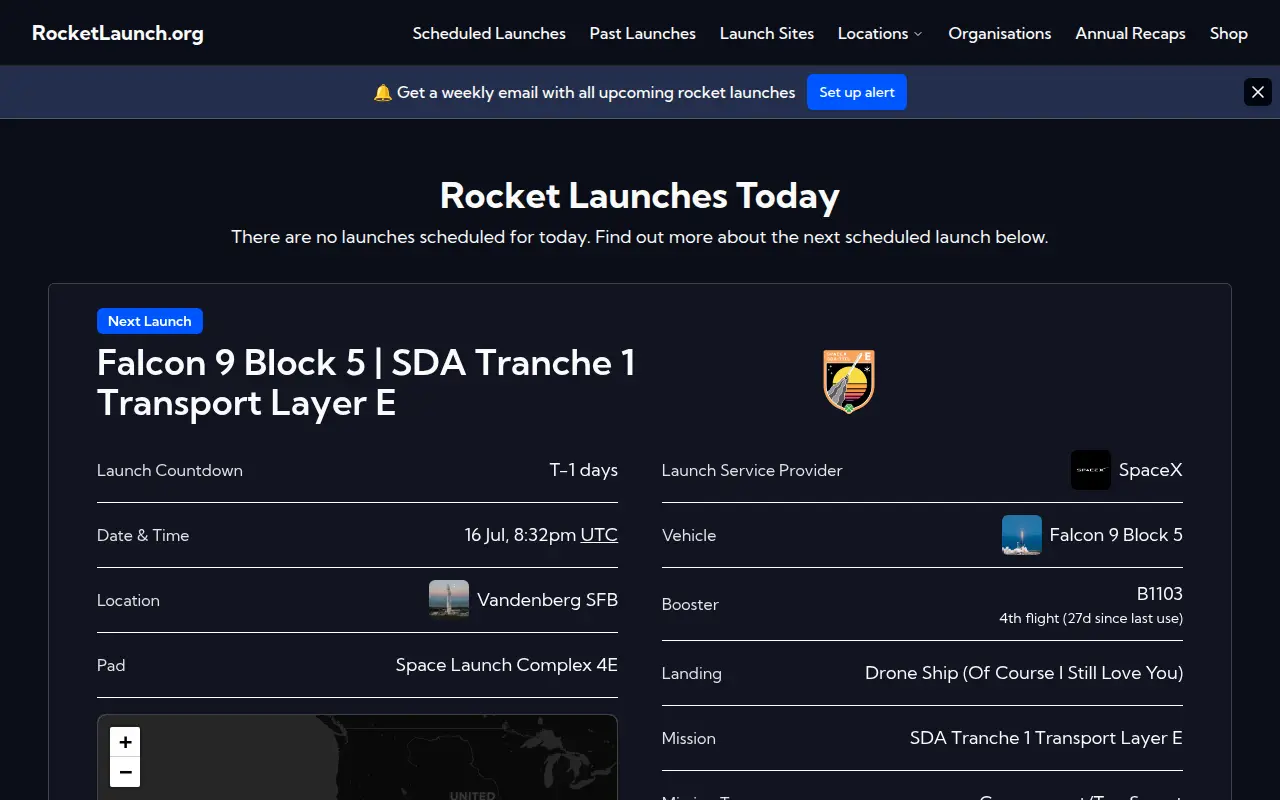Open the Vandenberg SFB location link
1280x800 pixels.
547,600
